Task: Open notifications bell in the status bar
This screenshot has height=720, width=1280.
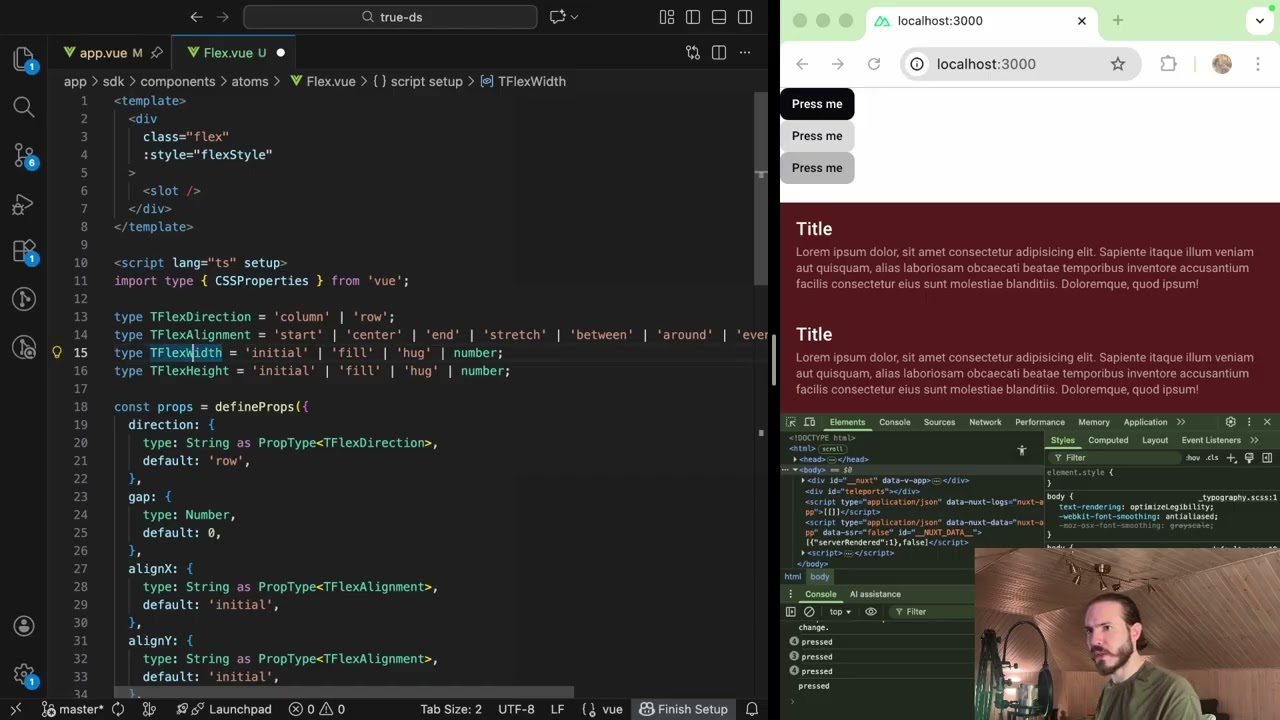Action: (751, 709)
